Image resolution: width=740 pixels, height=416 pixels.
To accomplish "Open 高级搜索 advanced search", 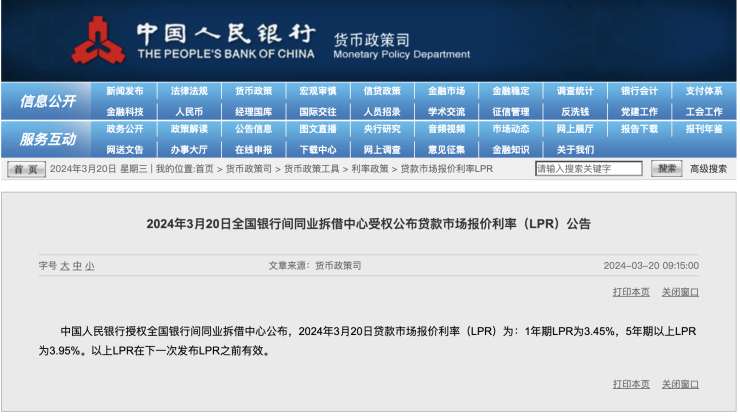I will 708,169.
